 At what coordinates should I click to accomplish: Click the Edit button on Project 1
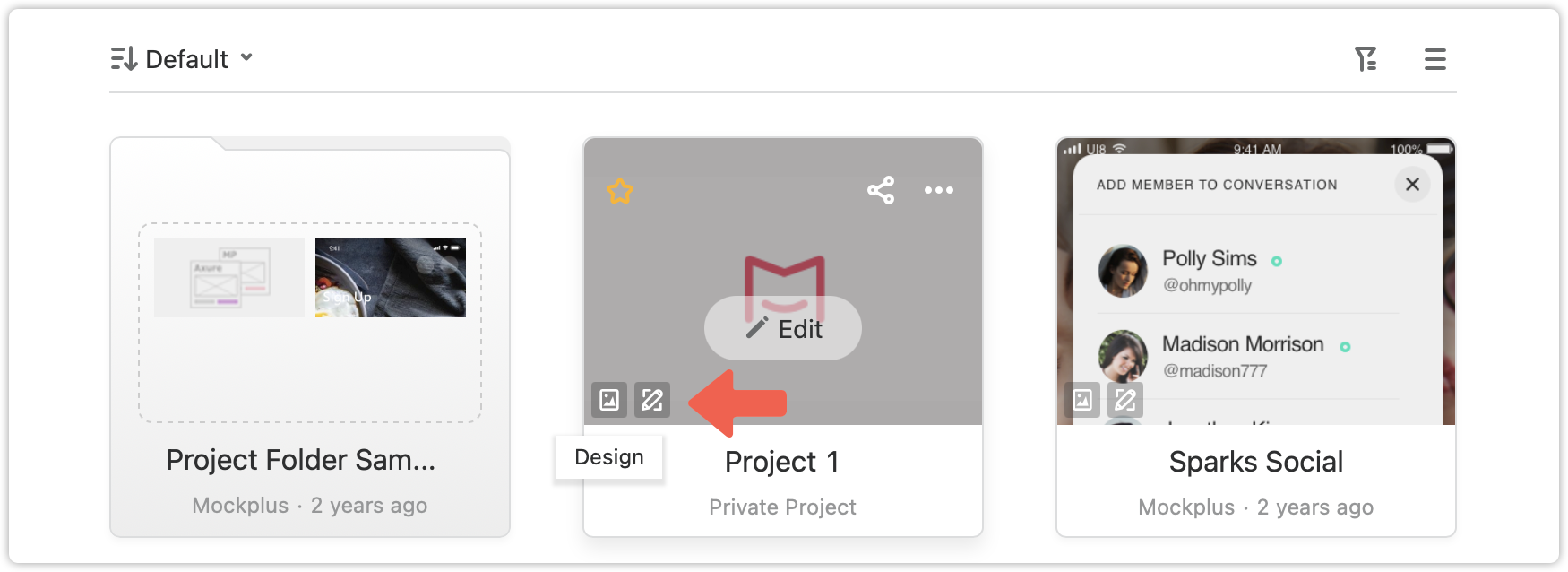pos(783,329)
